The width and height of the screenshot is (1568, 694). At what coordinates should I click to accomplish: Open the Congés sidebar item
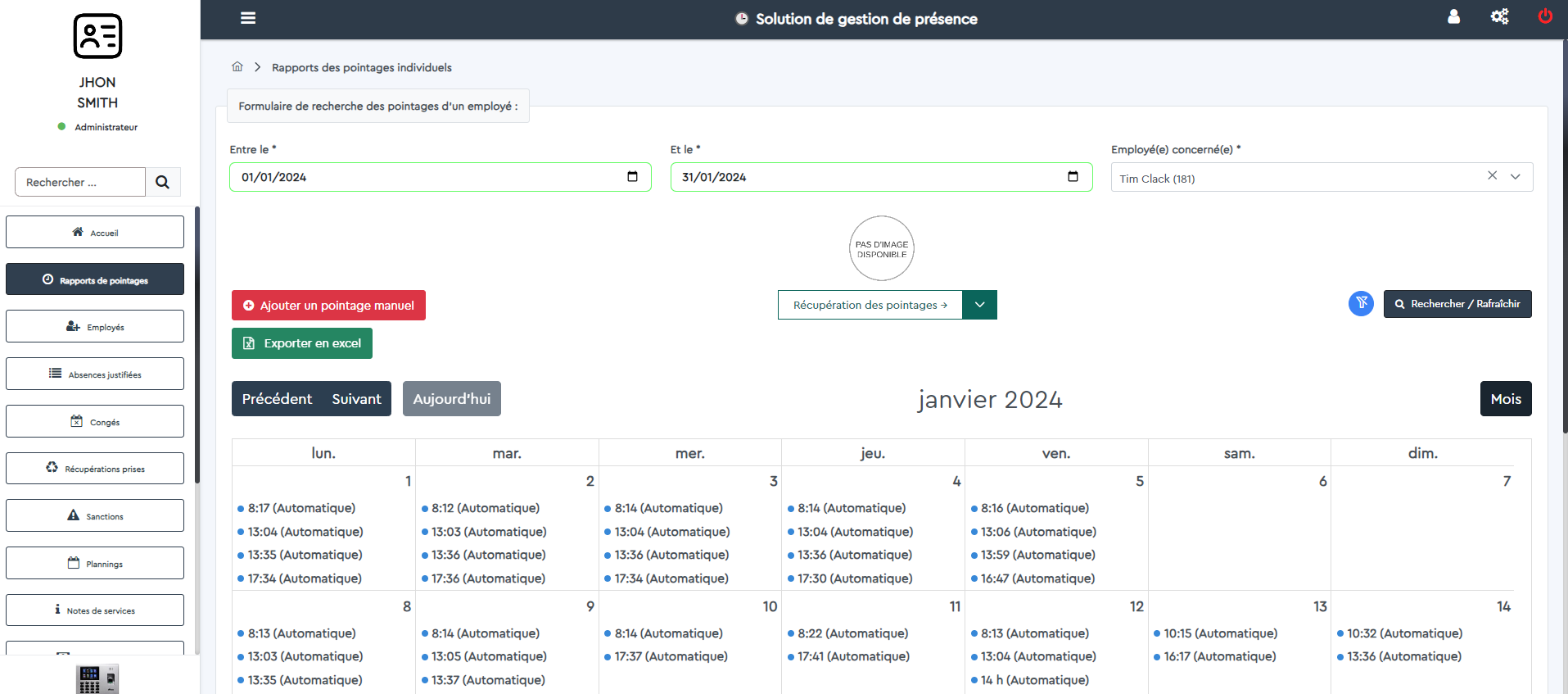point(95,422)
